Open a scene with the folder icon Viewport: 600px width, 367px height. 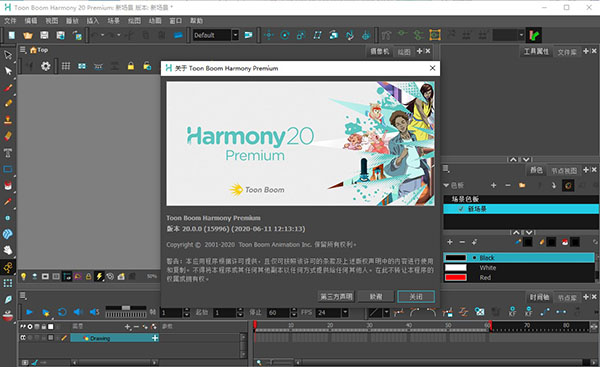(28, 36)
